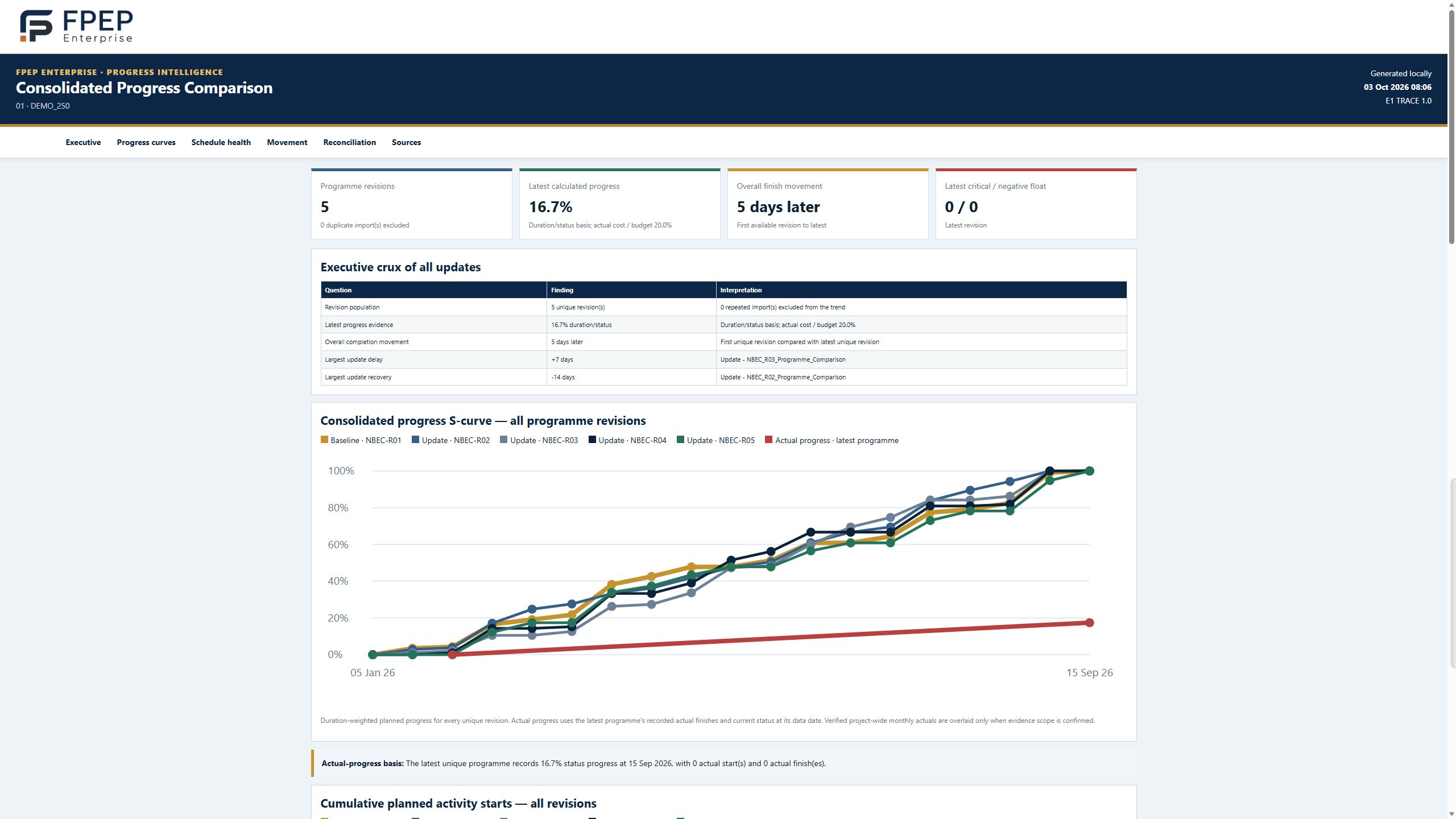Image resolution: width=1456 pixels, height=819 pixels.
Task: Open the Executive navigation item
Action: tap(83, 142)
